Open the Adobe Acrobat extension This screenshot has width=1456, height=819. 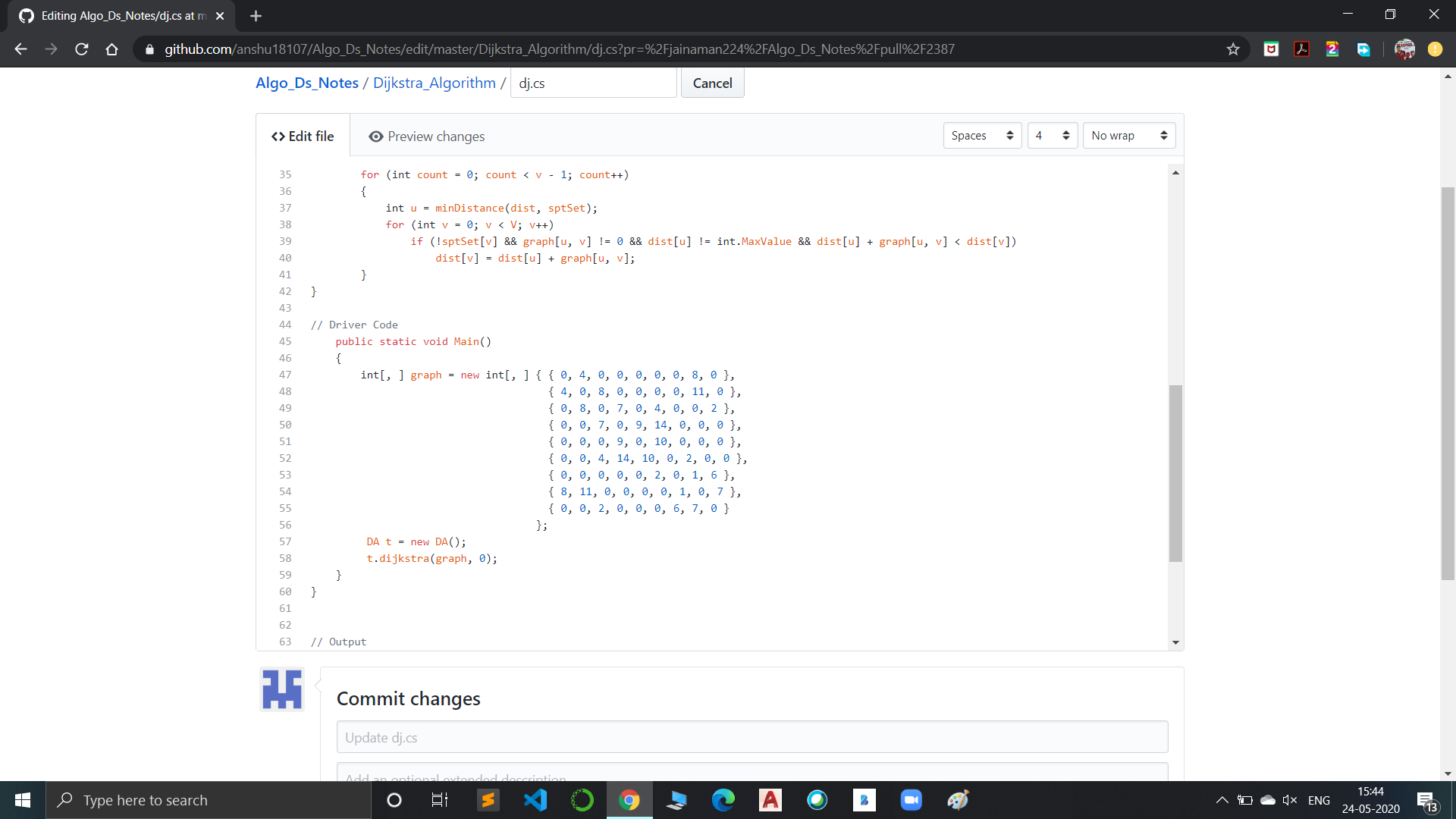1301,49
